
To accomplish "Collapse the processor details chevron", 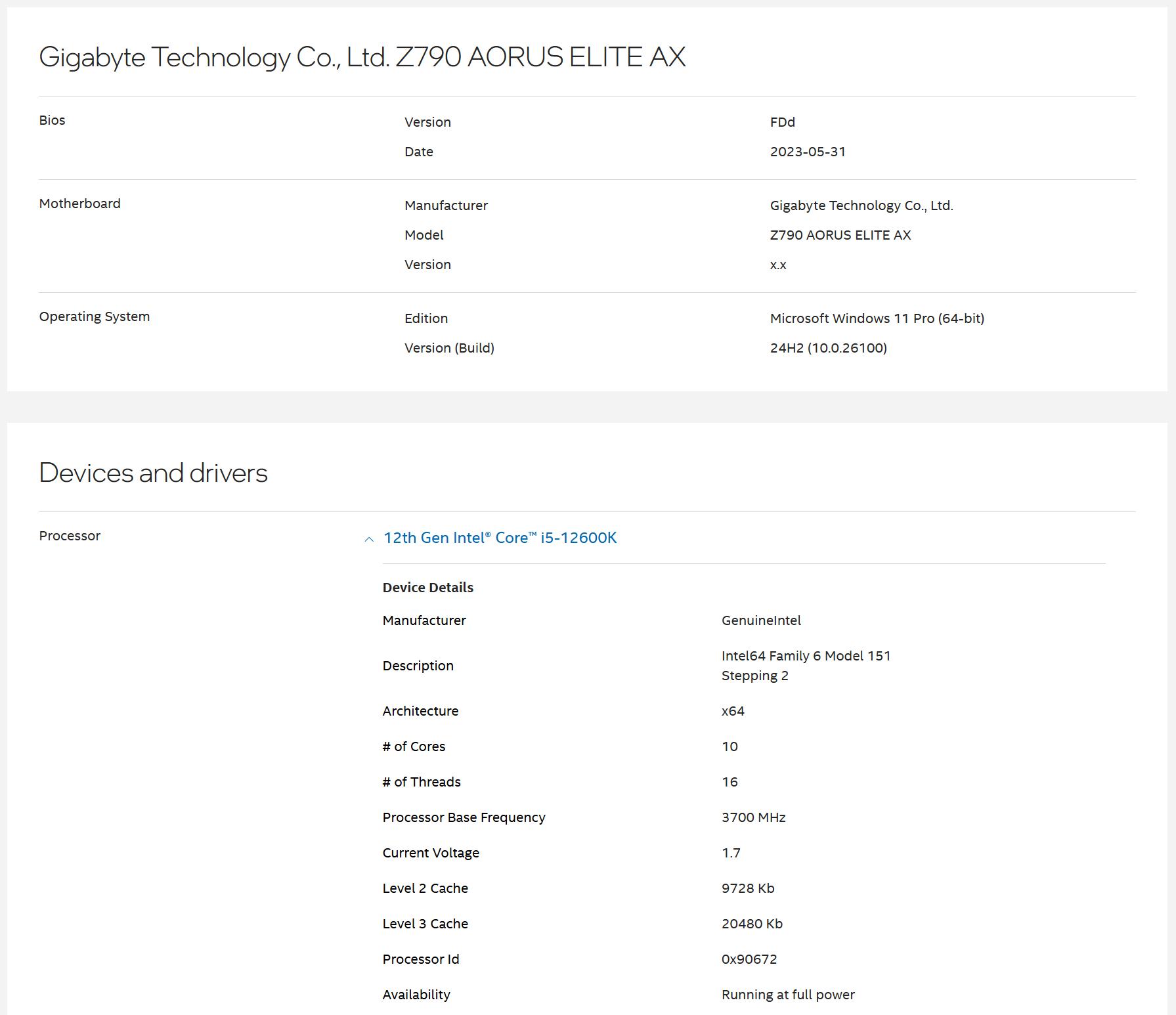I will (369, 539).
